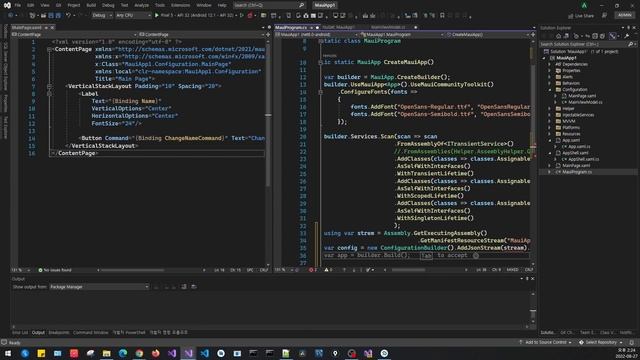The height and width of the screenshot is (360, 640).
Task: Click Solution Explorer pin icon
Action: click(x=629, y=28)
